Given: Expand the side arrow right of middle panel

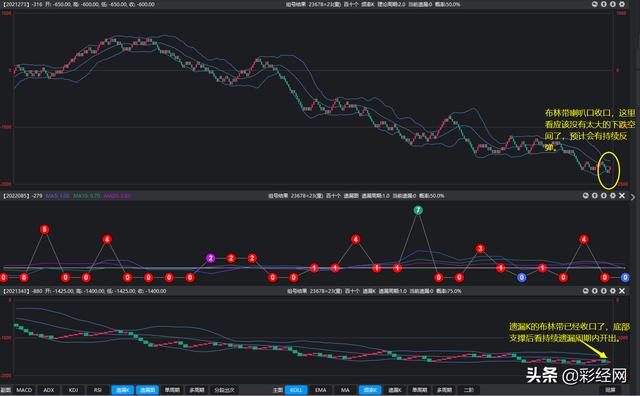Looking at the screenshot, I should tap(633, 197).
